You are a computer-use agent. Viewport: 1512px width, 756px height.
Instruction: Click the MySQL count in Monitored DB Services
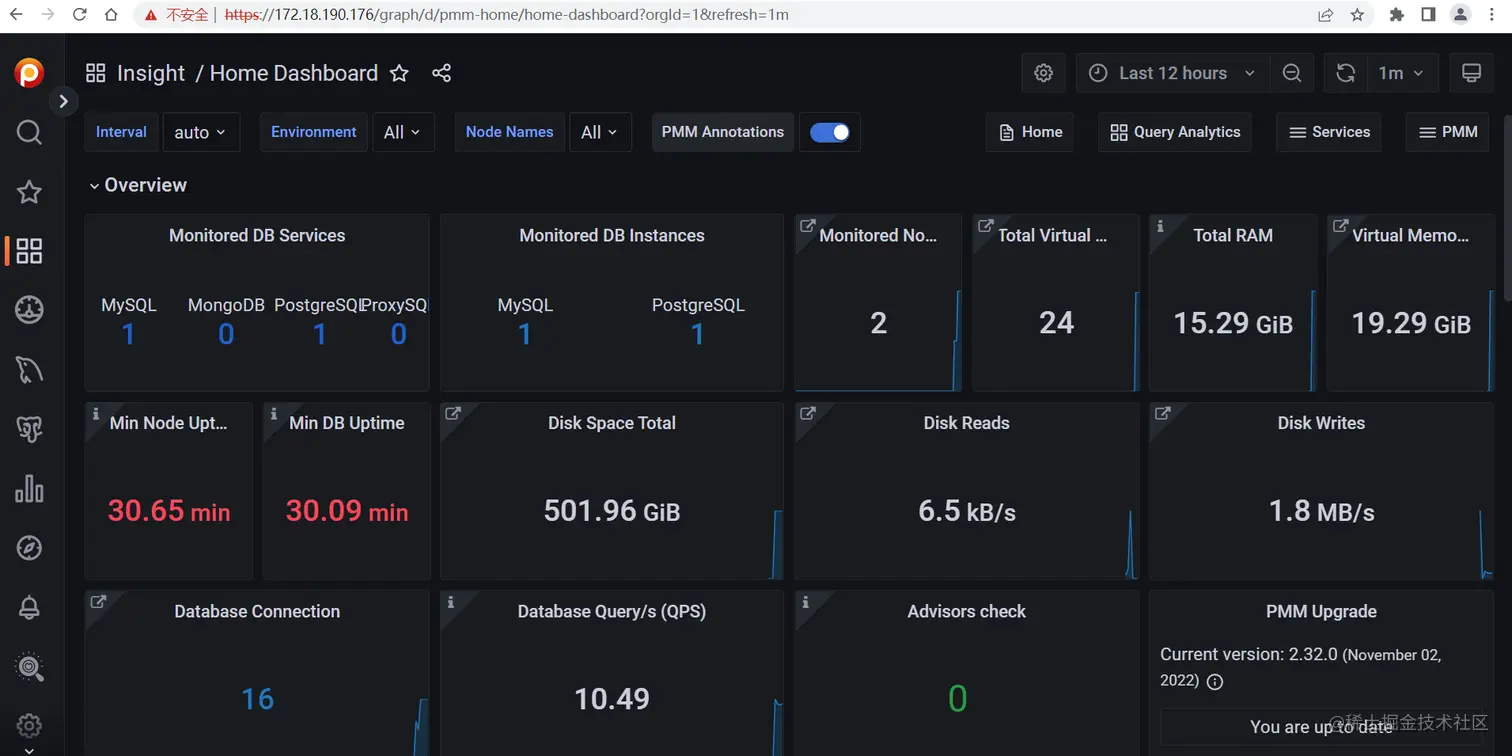tap(128, 334)
